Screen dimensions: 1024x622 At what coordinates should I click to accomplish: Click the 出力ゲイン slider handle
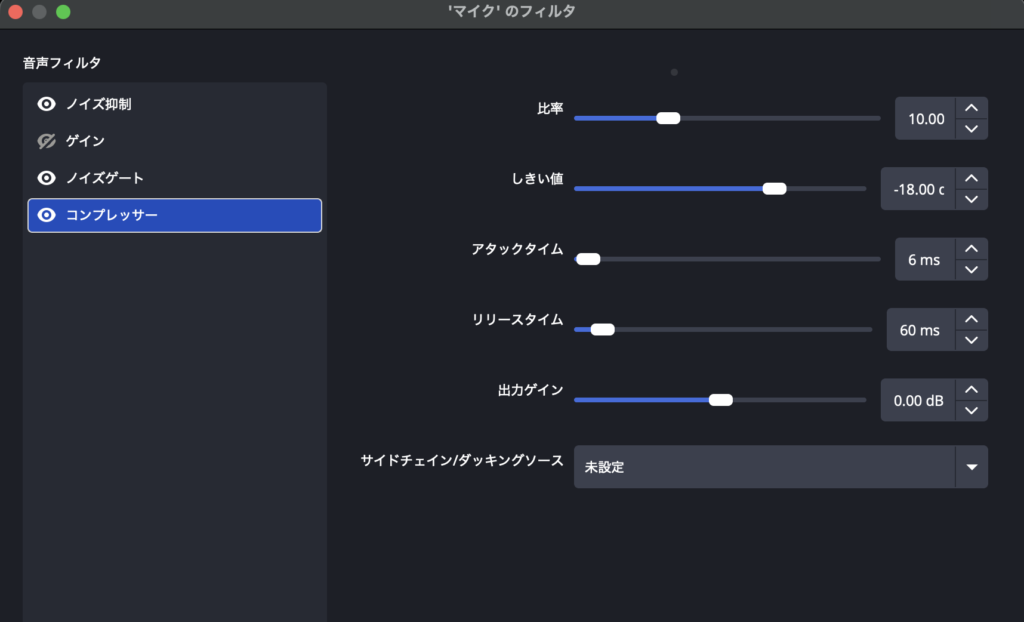[x=720, y=400]
